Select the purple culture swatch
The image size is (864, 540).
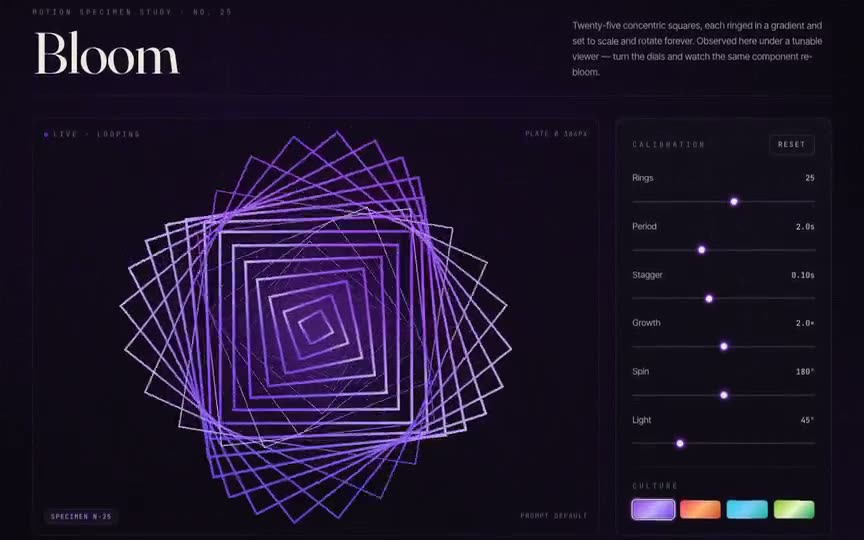tap(653, 509)
